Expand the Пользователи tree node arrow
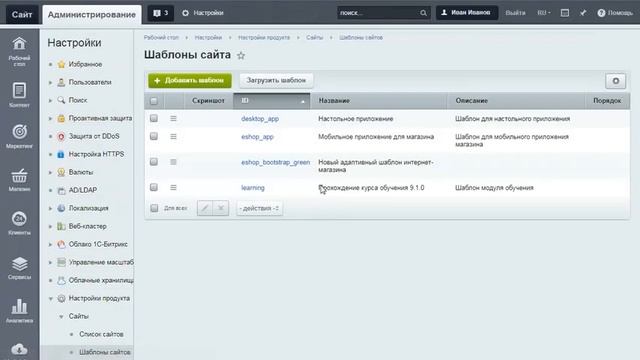This screenshot has width=640, height=360. 50,82
